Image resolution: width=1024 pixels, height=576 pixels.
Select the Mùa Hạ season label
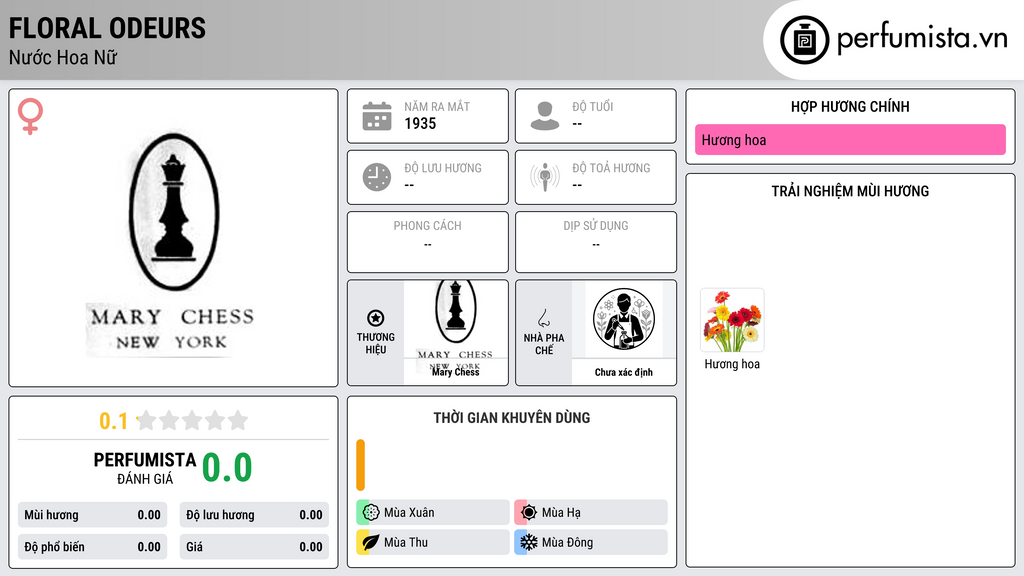point(561,513)
